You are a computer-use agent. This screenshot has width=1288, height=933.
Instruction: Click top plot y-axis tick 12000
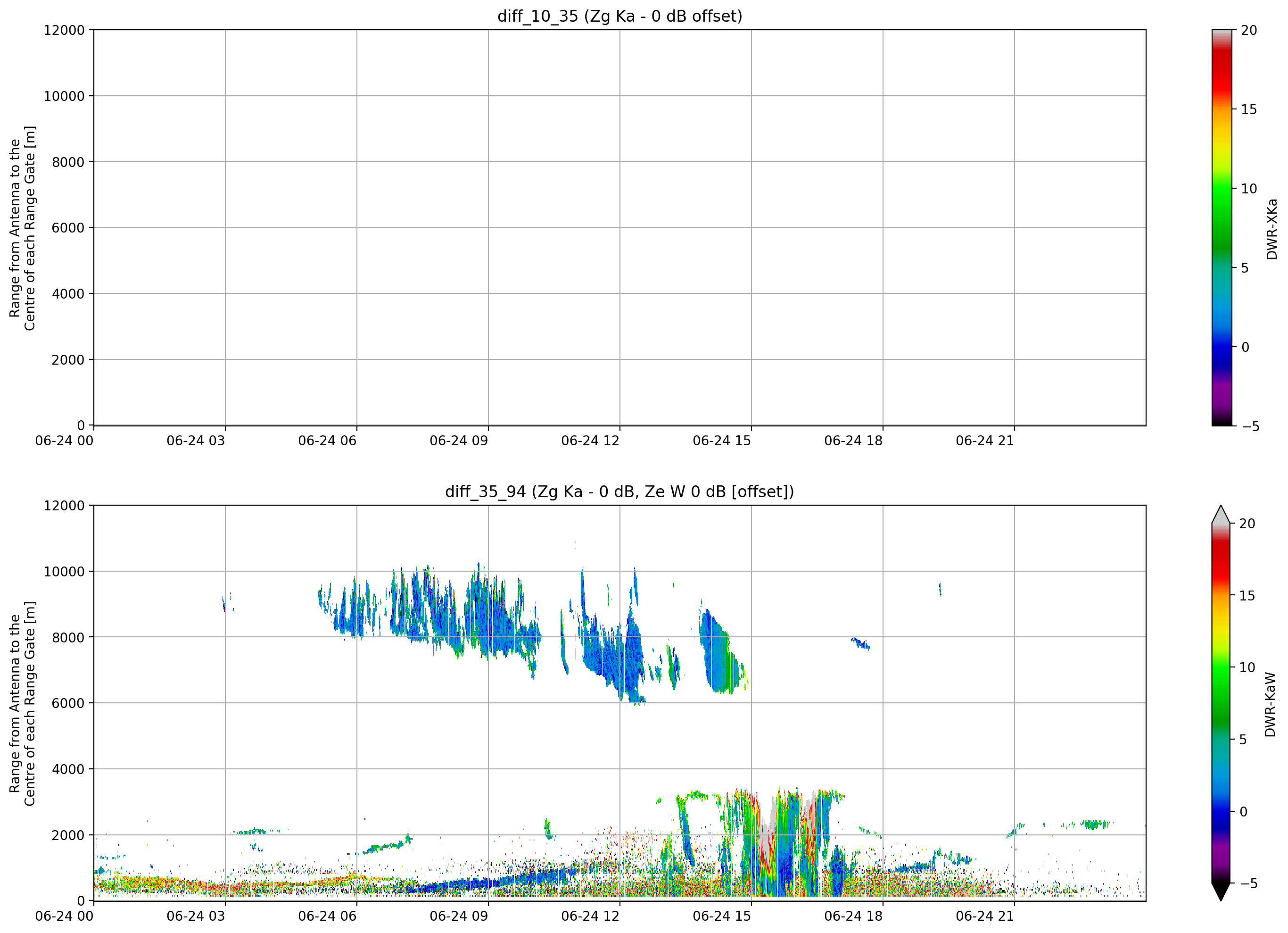(x=64, y=30)
